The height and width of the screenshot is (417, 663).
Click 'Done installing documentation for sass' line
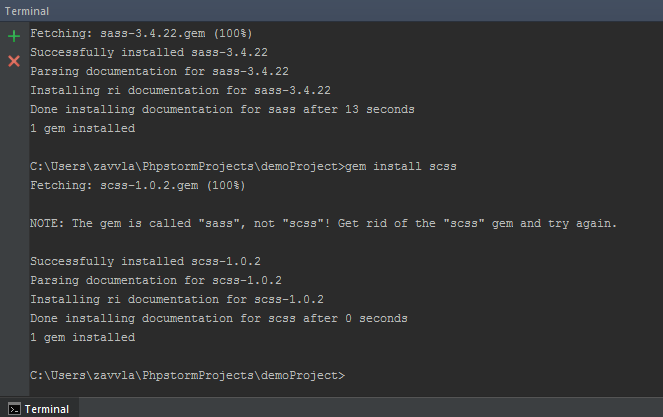click(x=222, y=109)
